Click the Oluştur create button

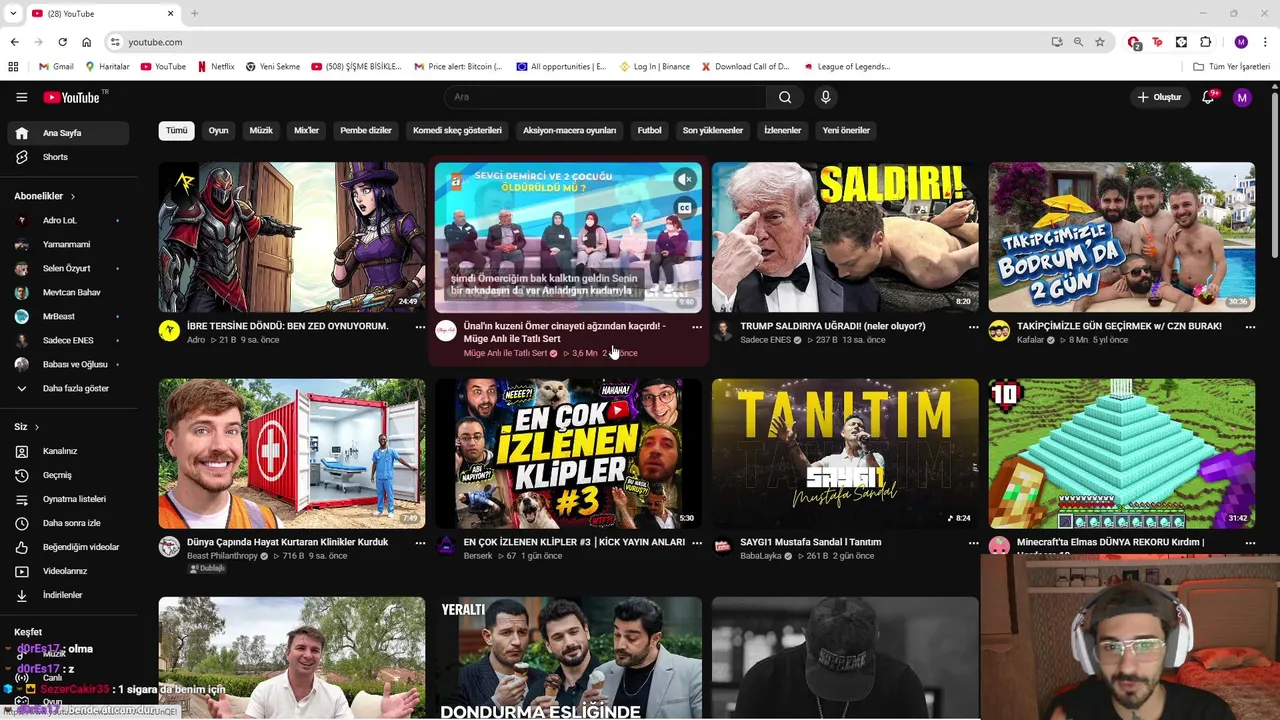(1159, 97)
